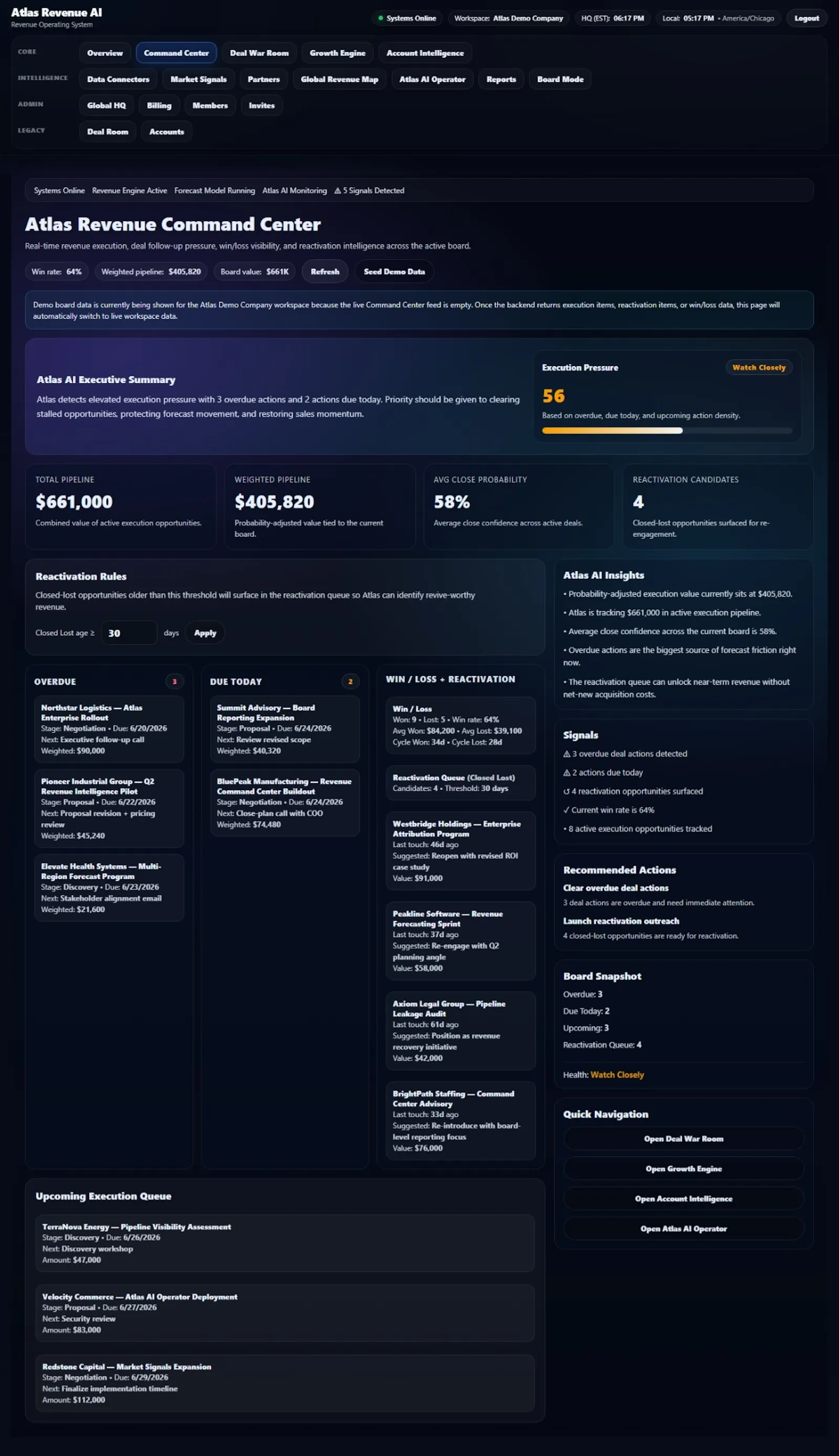Click the 5 Signals Detected warning indicator
The height and width of the screenshot is (1456, 839).
tap(369, 191)
